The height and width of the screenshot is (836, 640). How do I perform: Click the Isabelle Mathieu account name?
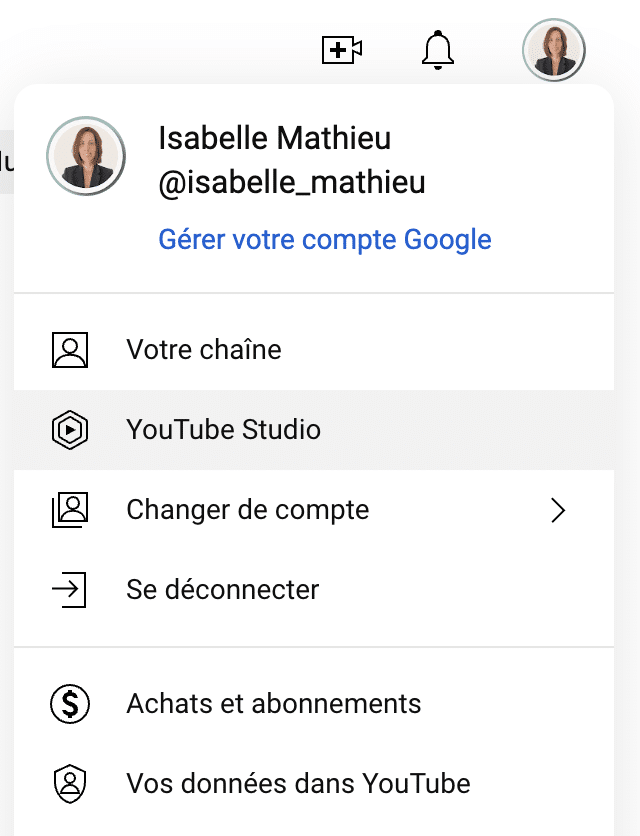coord(274,139)
